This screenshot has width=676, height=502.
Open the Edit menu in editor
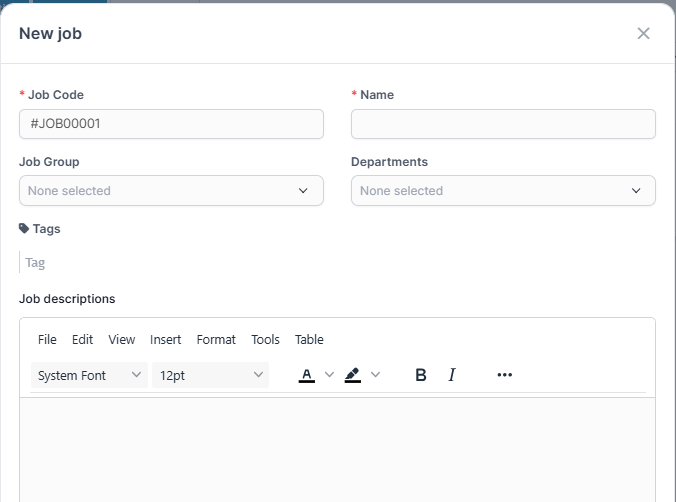tap(82, 340)
